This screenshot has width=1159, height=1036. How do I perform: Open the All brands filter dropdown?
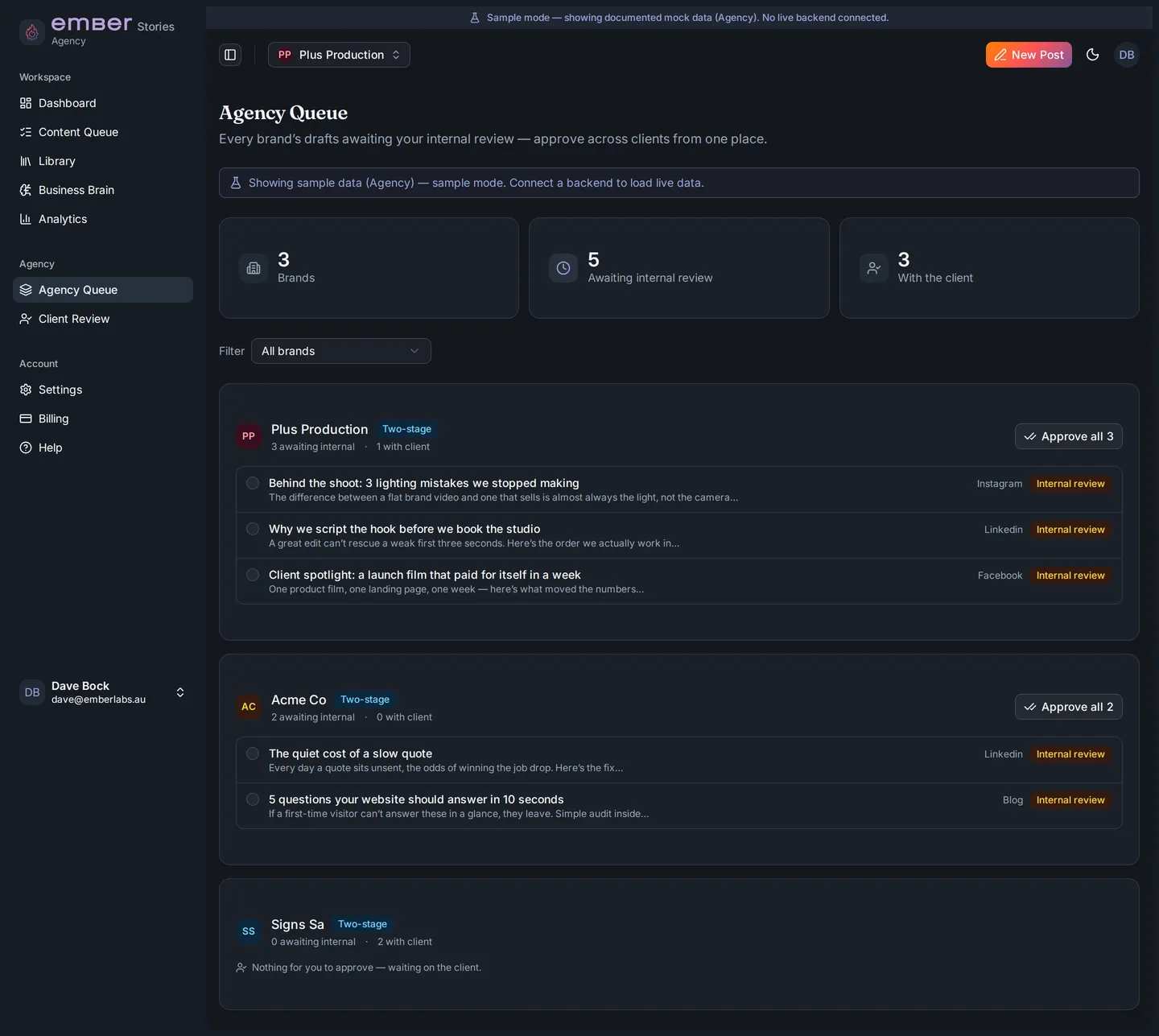point(341,351)
